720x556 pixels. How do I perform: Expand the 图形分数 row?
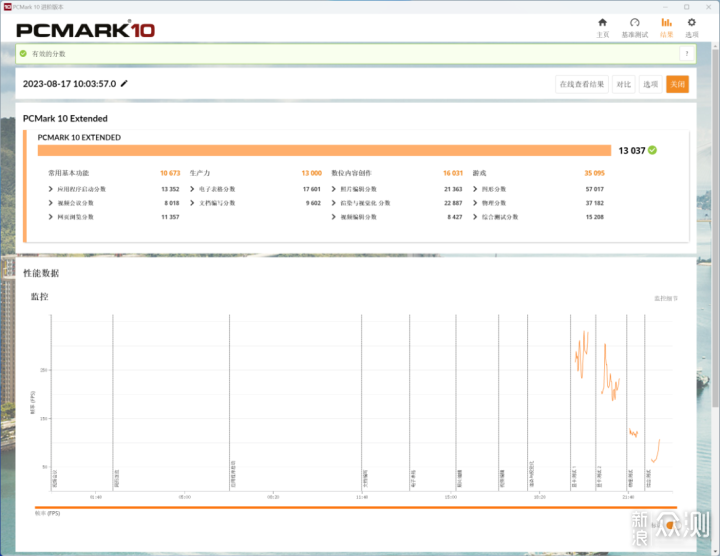tap(489, 189)
